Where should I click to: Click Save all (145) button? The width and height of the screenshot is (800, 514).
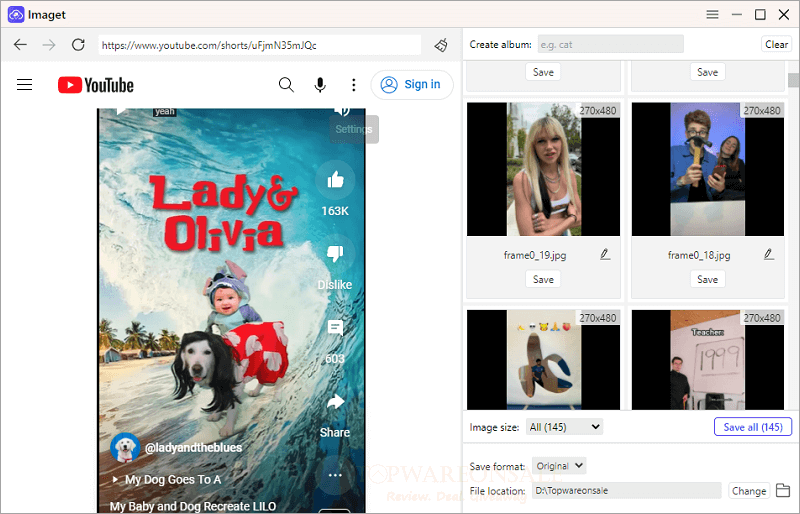coord(753,427)
